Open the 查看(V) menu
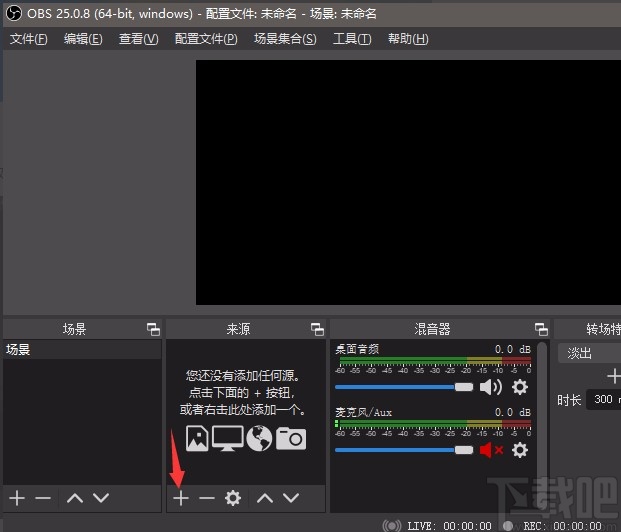Screen dimensions: 621x532 click(x=139, y=39)
